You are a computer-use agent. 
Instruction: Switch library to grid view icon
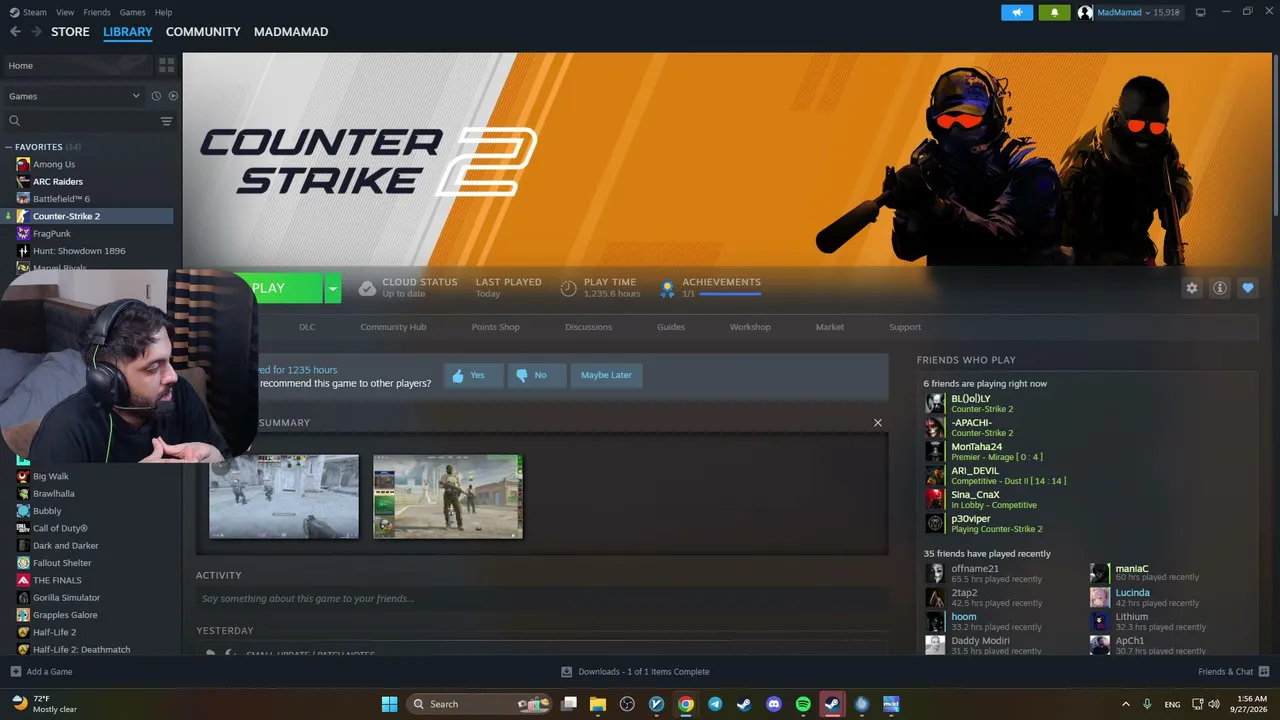[166, 65]
